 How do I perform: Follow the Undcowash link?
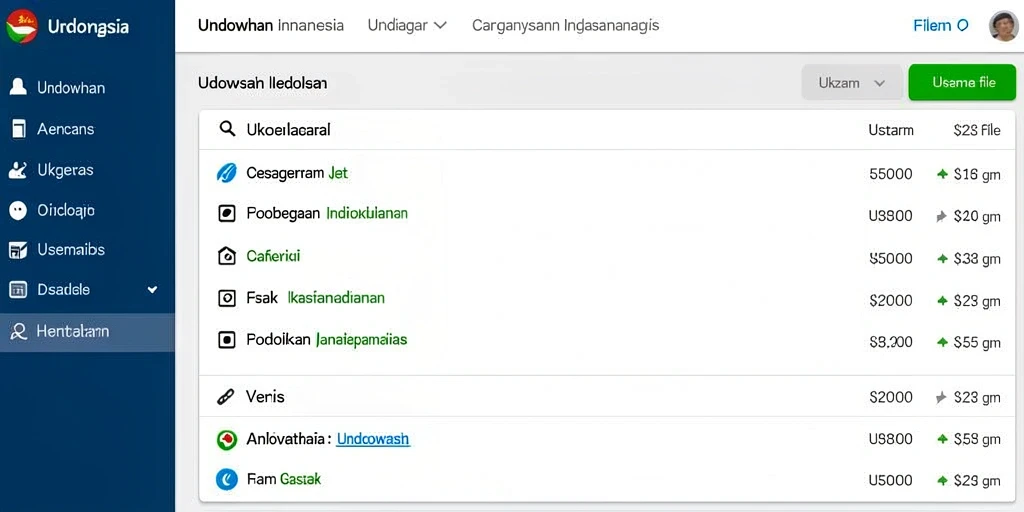pos(373,439)
